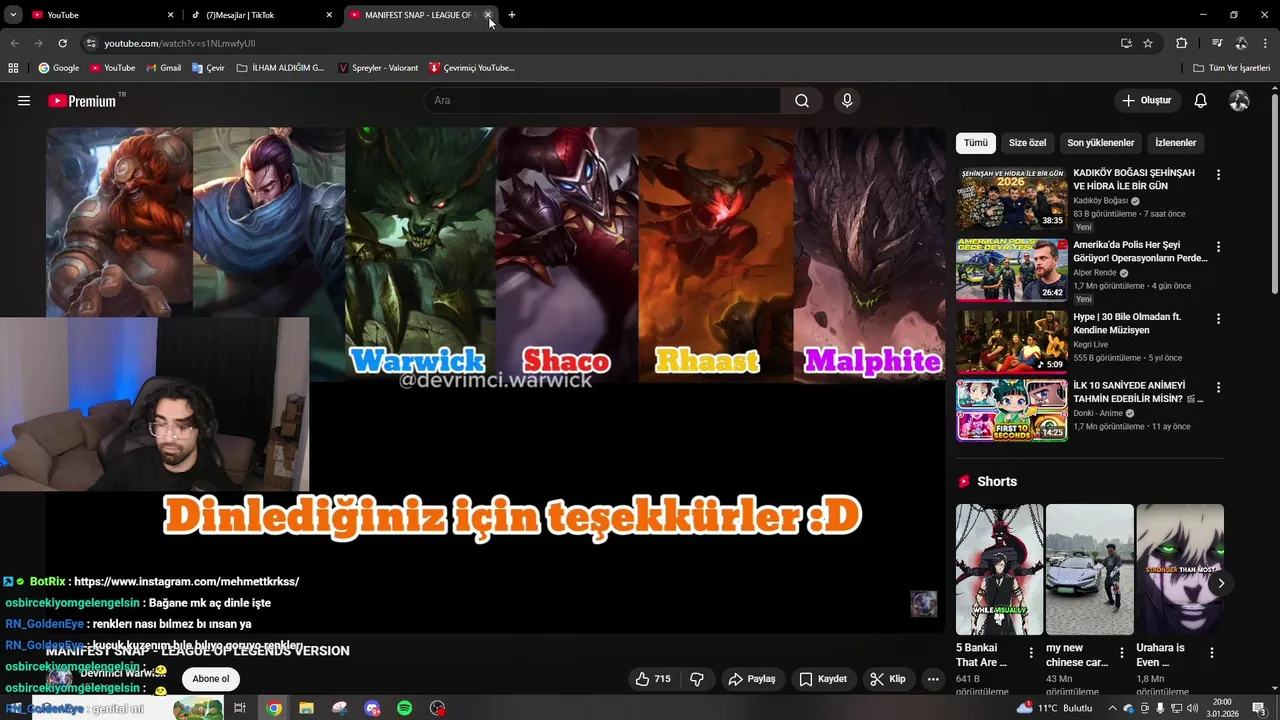The image size is (1280, 720).
Task: Open Spotify from the taskbar
Action: pyautogui.click(x=405, y=708)
